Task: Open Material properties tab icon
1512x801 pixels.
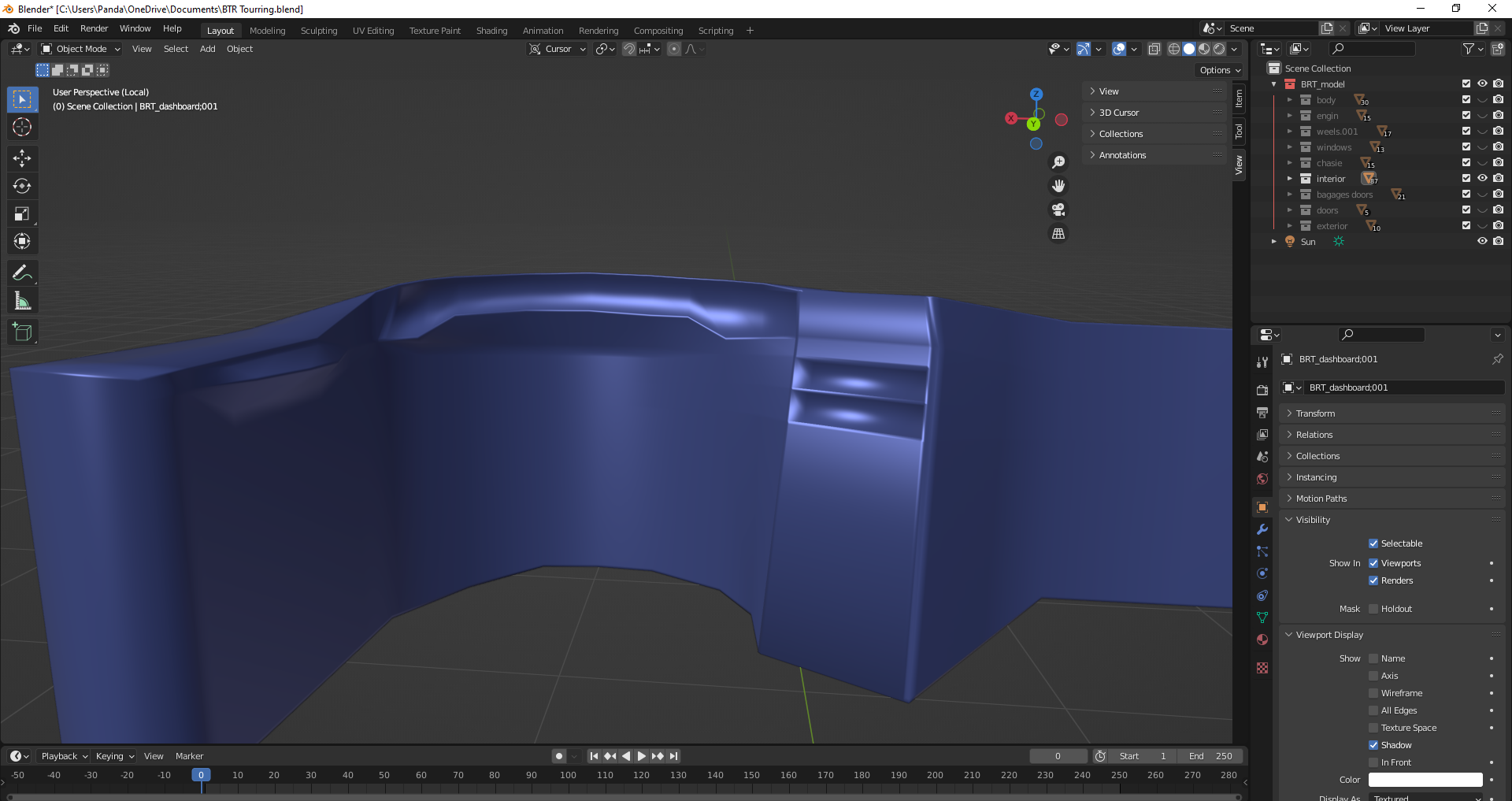Action: pos(1262,640)
